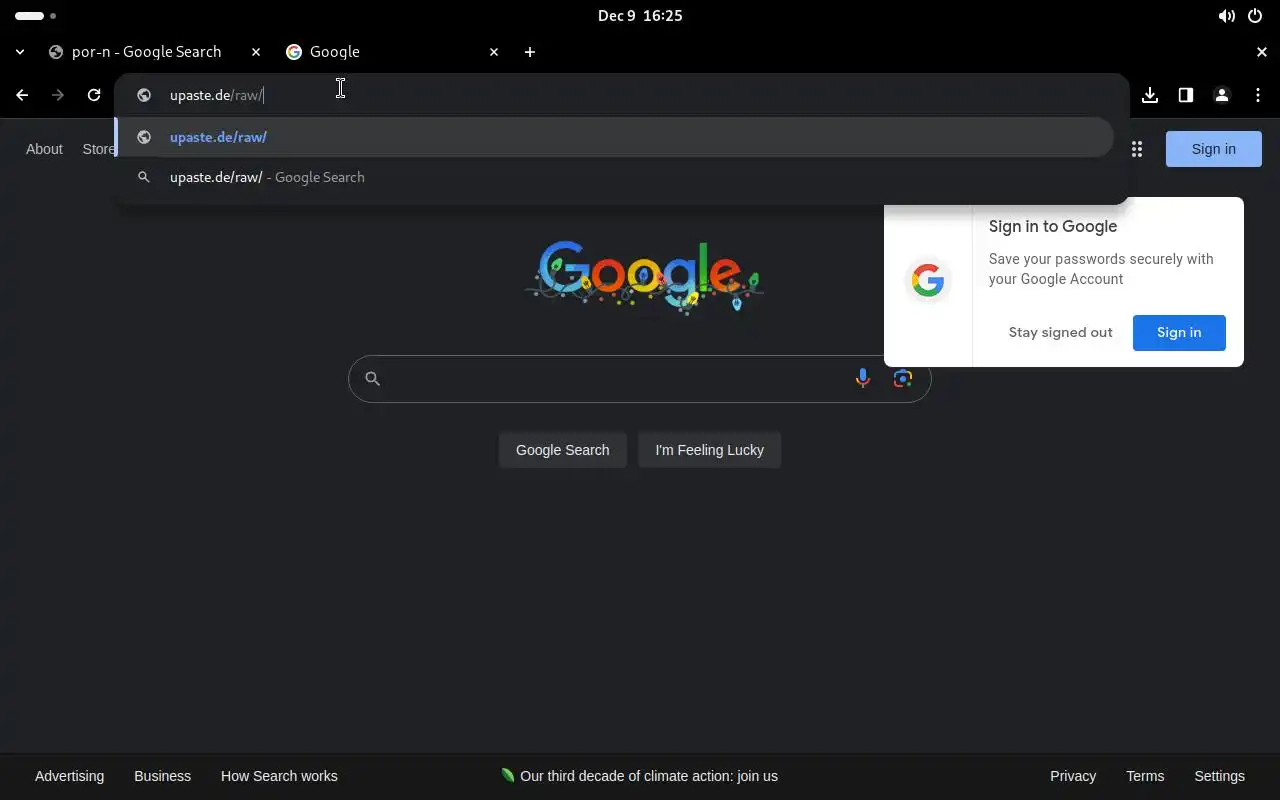Click the magnifier icon in search box
The width and height of the screenshot is (1280, 800).
point(372,379)
